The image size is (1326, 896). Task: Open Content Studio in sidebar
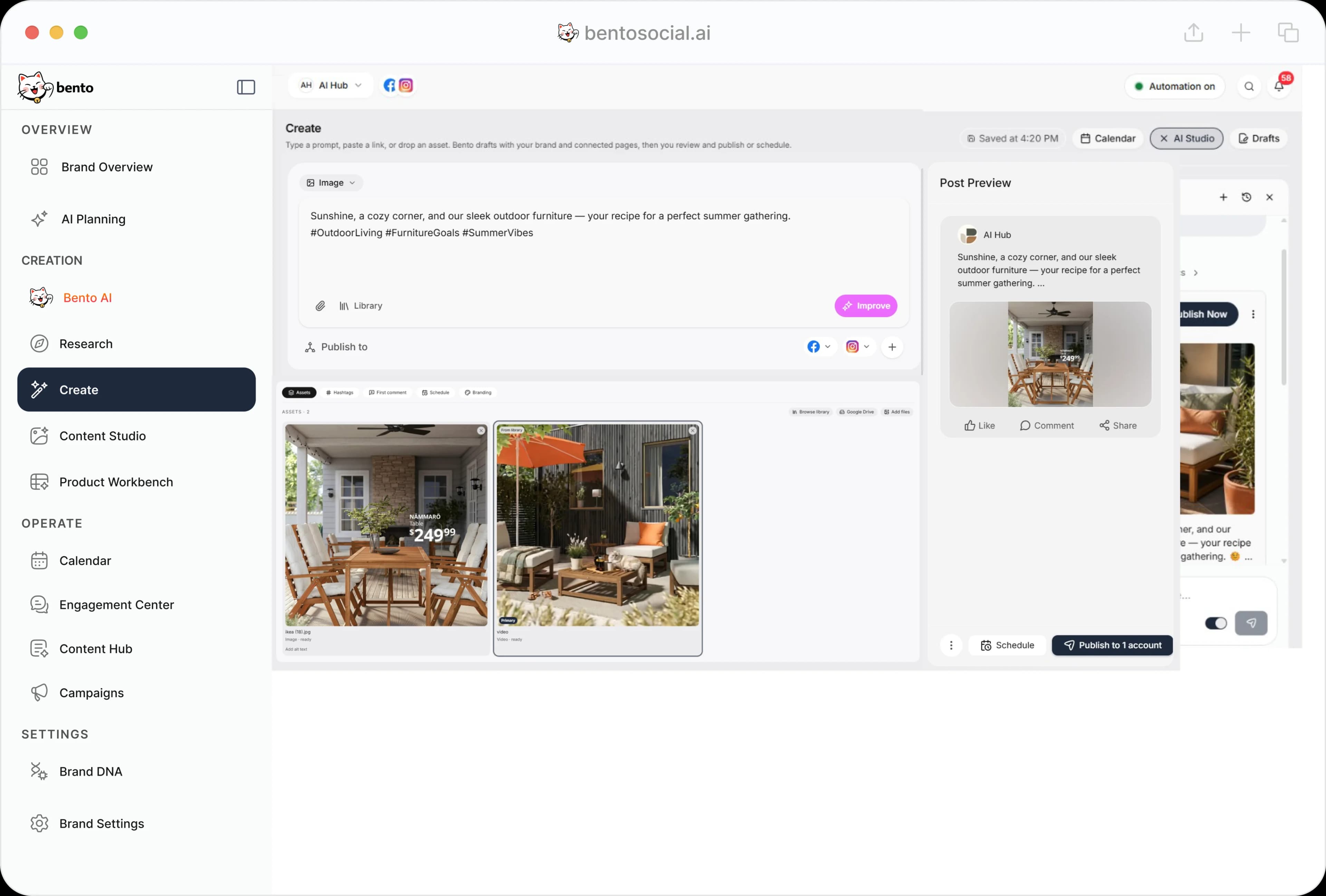(103, 436)
